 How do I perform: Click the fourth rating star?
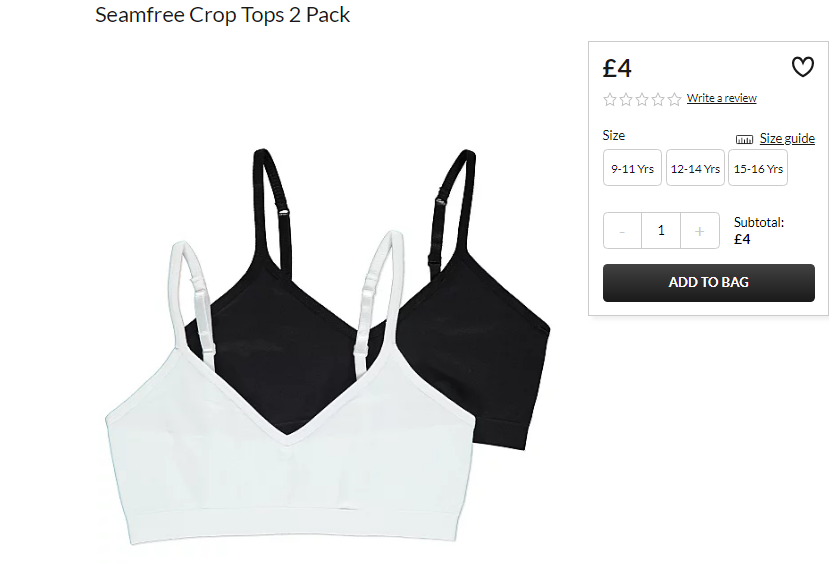click(658, 99)
